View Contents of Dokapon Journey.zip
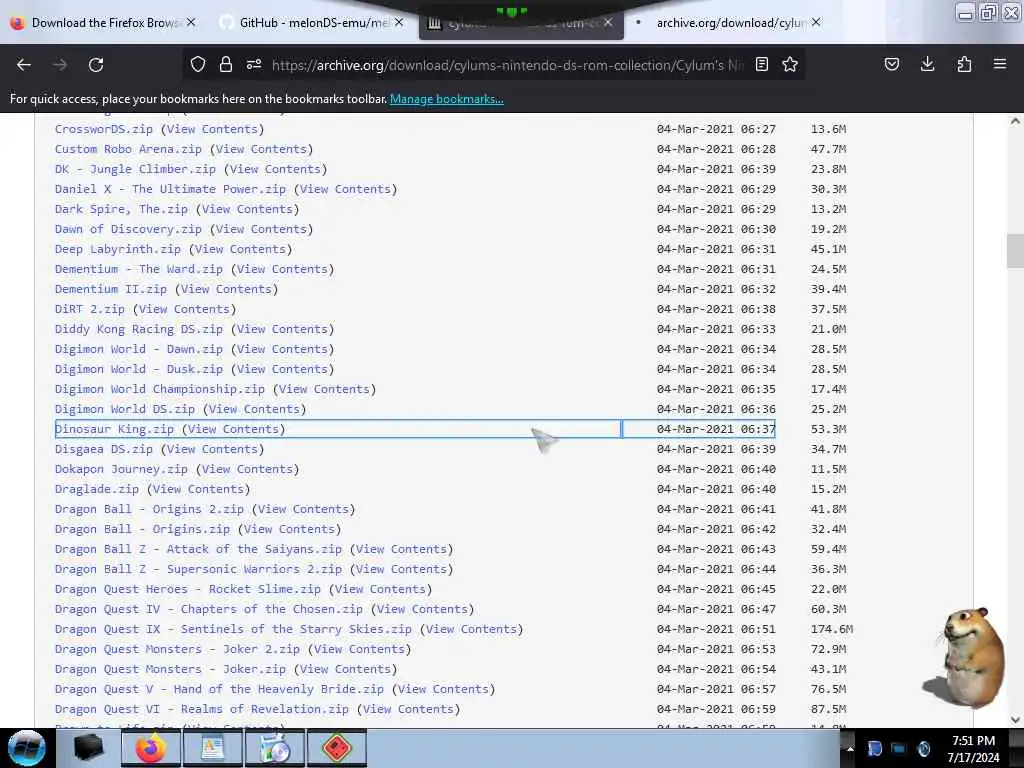 pyautogui.click(x=248, y=469)
